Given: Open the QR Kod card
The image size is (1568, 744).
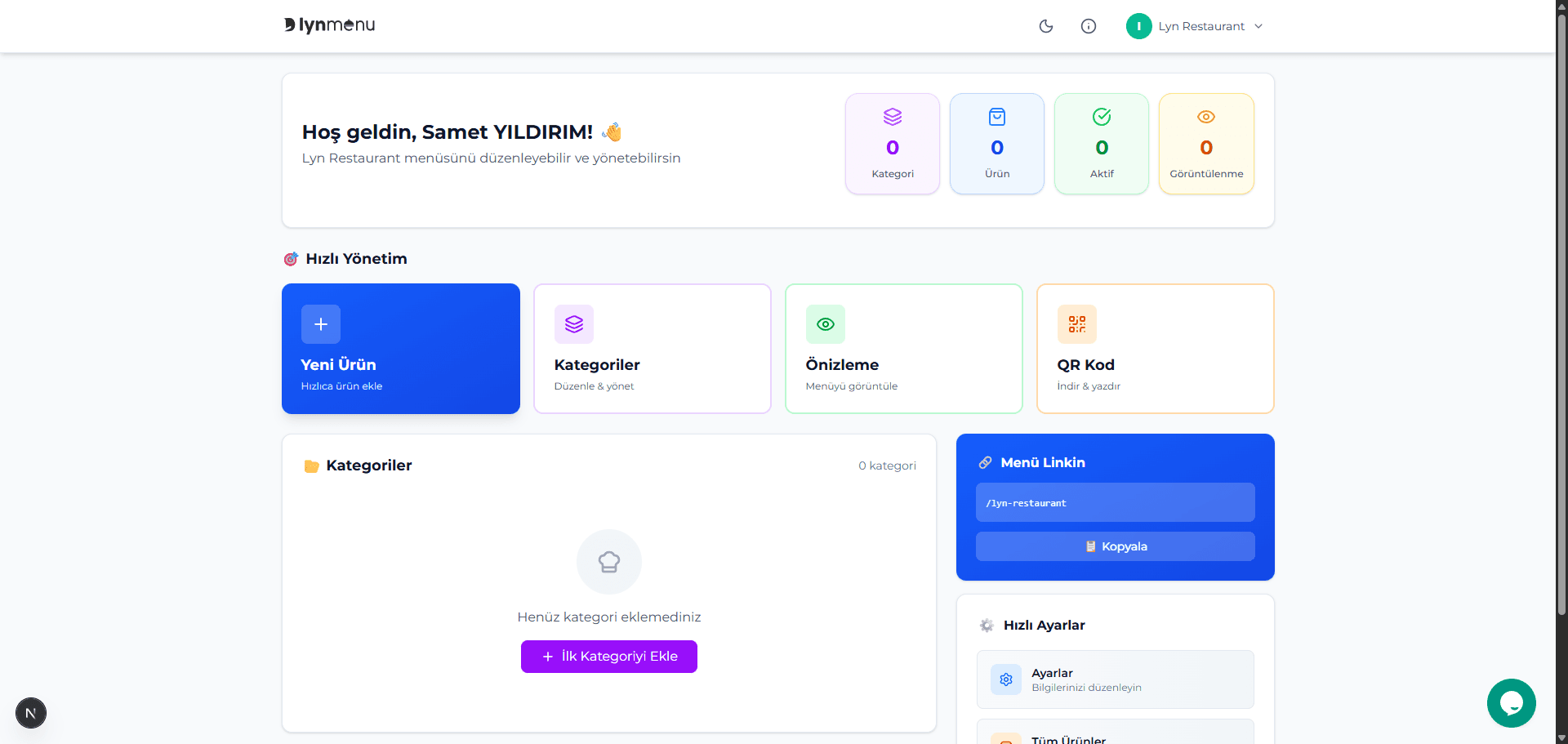Looking at the screenshot, I should (1155, 349).
